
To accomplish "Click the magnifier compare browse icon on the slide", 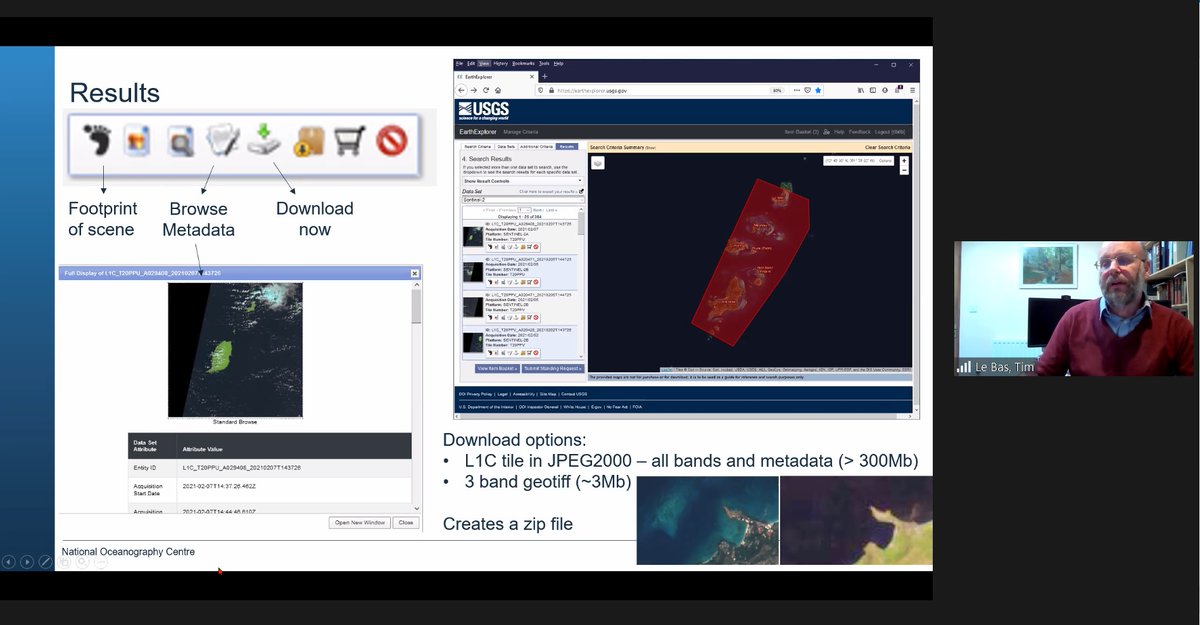I will coord(180,143).
